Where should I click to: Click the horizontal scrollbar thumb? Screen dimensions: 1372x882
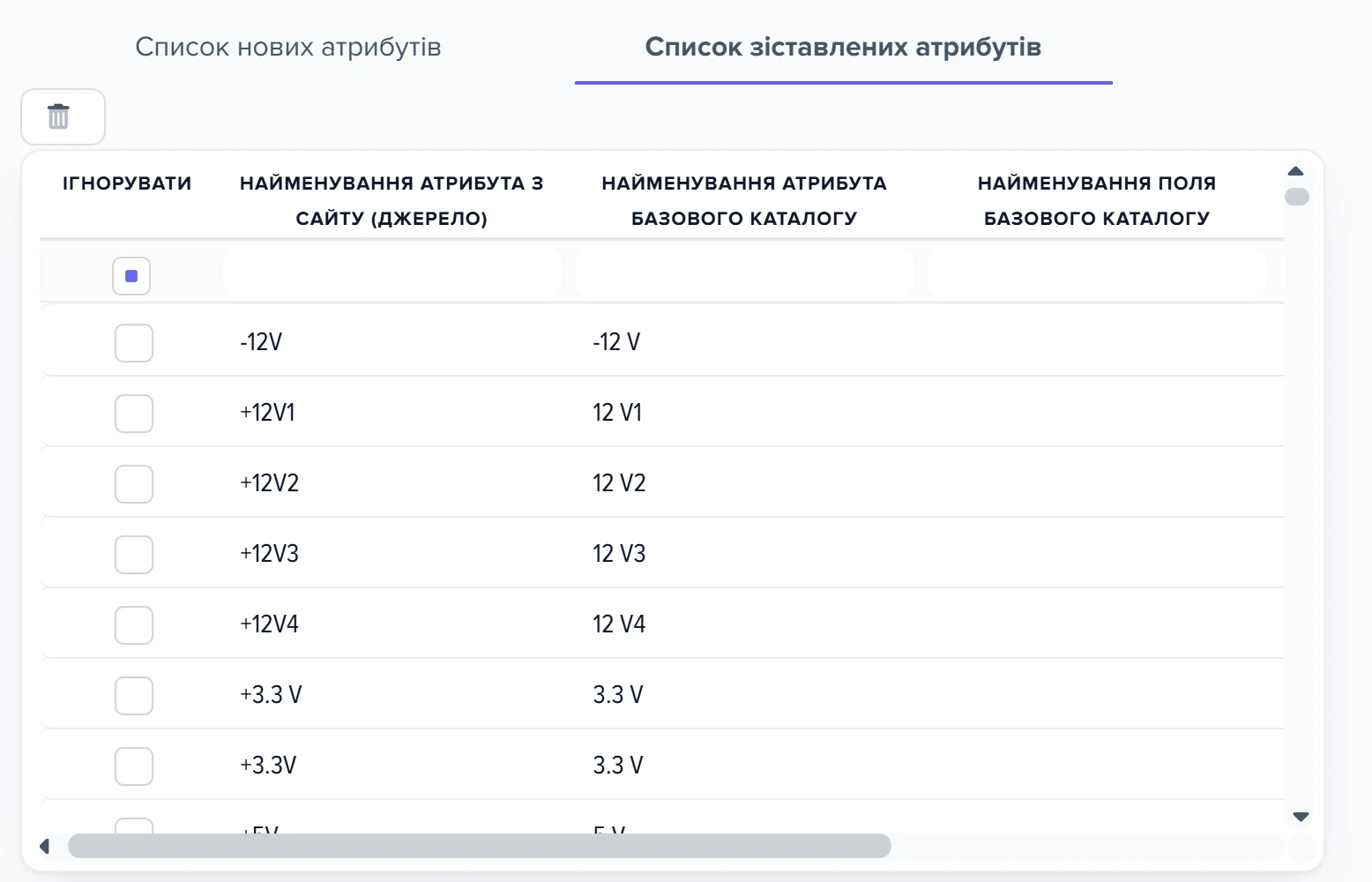[480, 846]
